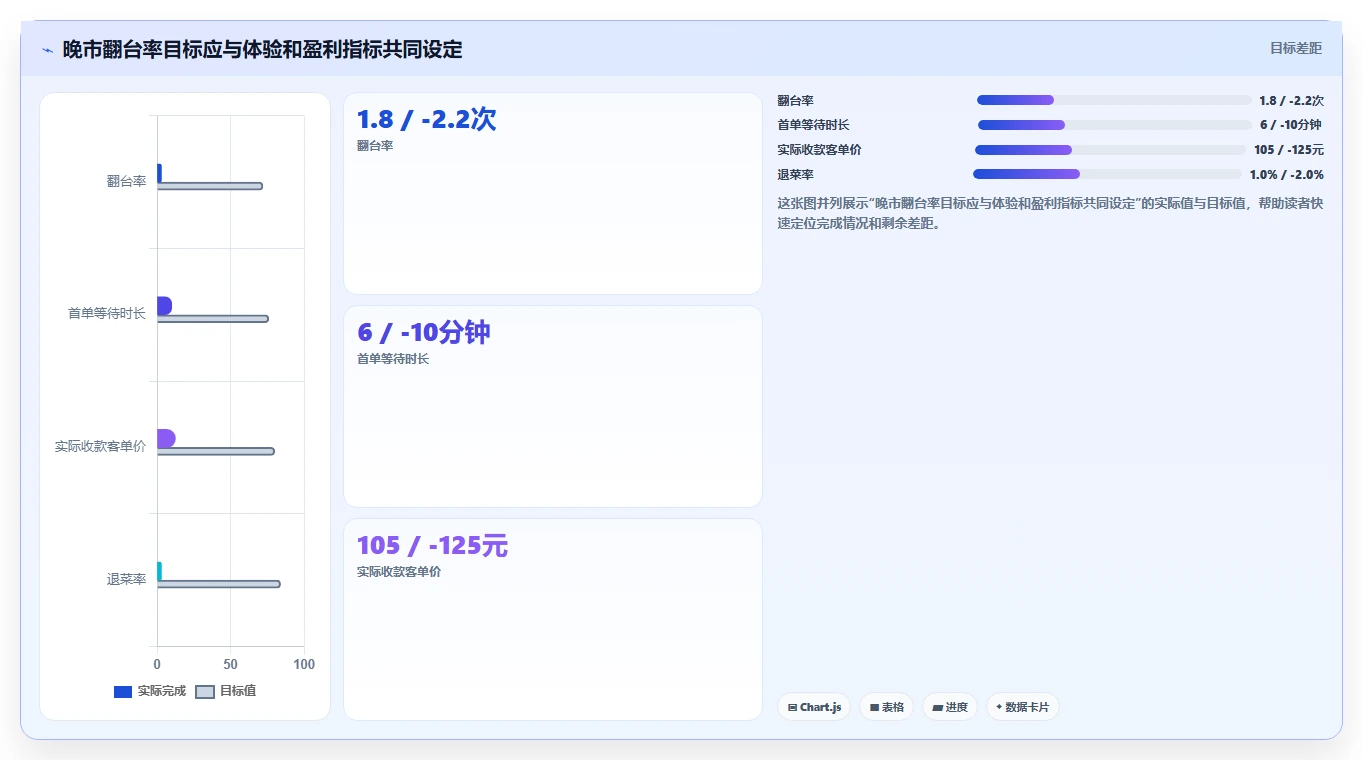
Task: Click the 1.0% / -2.0% value in progress list
Action: tap(1286, 174)
